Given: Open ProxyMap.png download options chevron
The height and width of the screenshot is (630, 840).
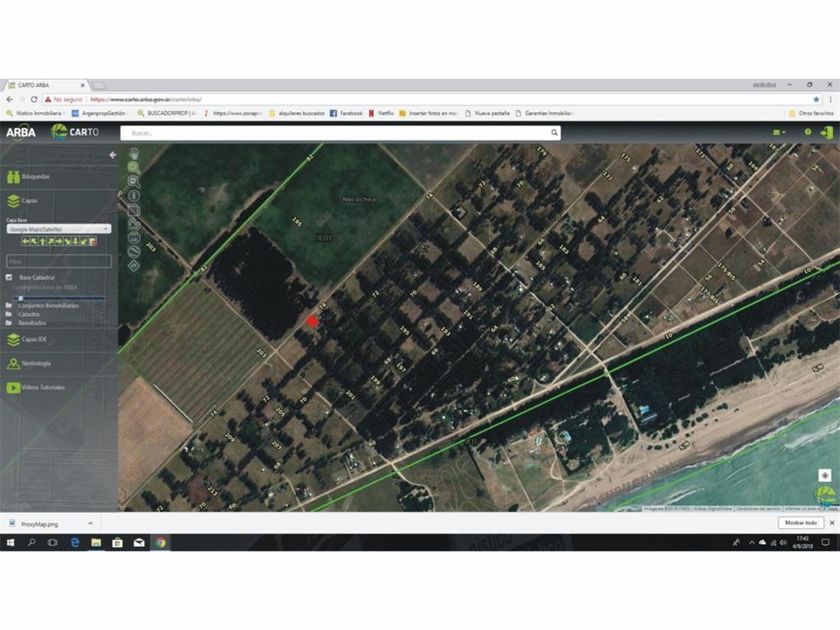Looking at the screenshot, I should click(90, 523).
